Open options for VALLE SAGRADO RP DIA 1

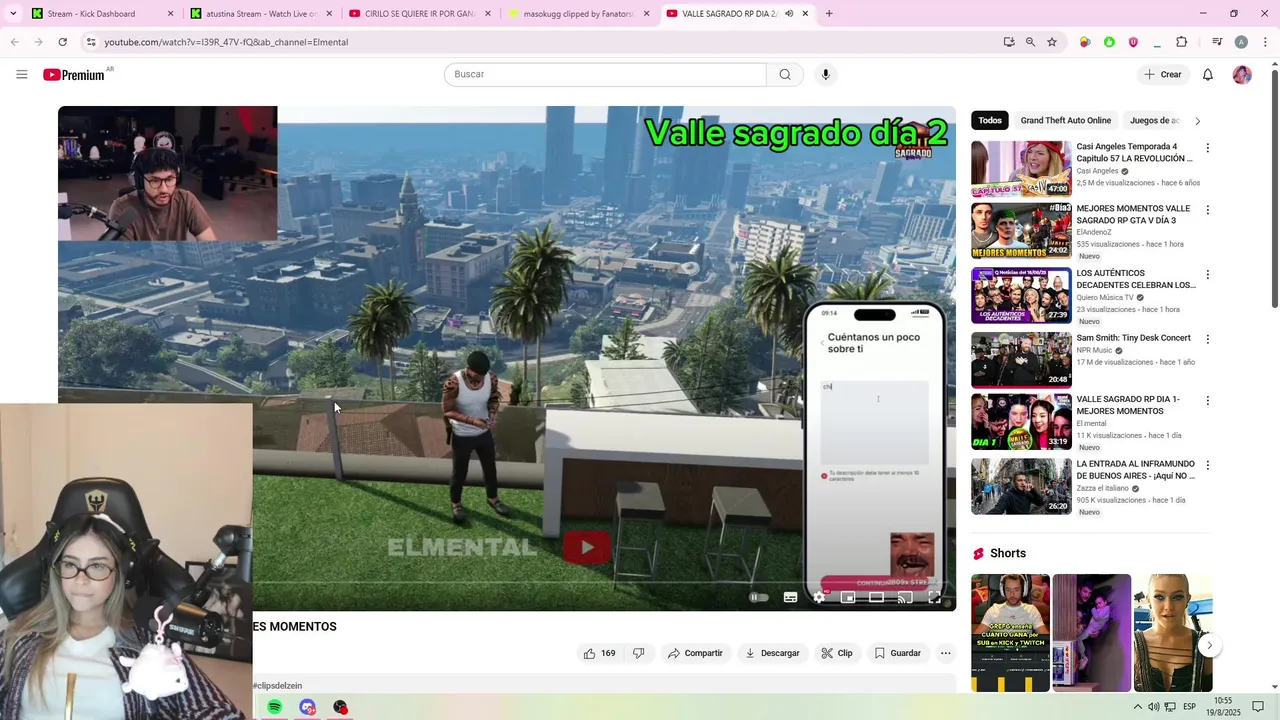(1207, 401)
